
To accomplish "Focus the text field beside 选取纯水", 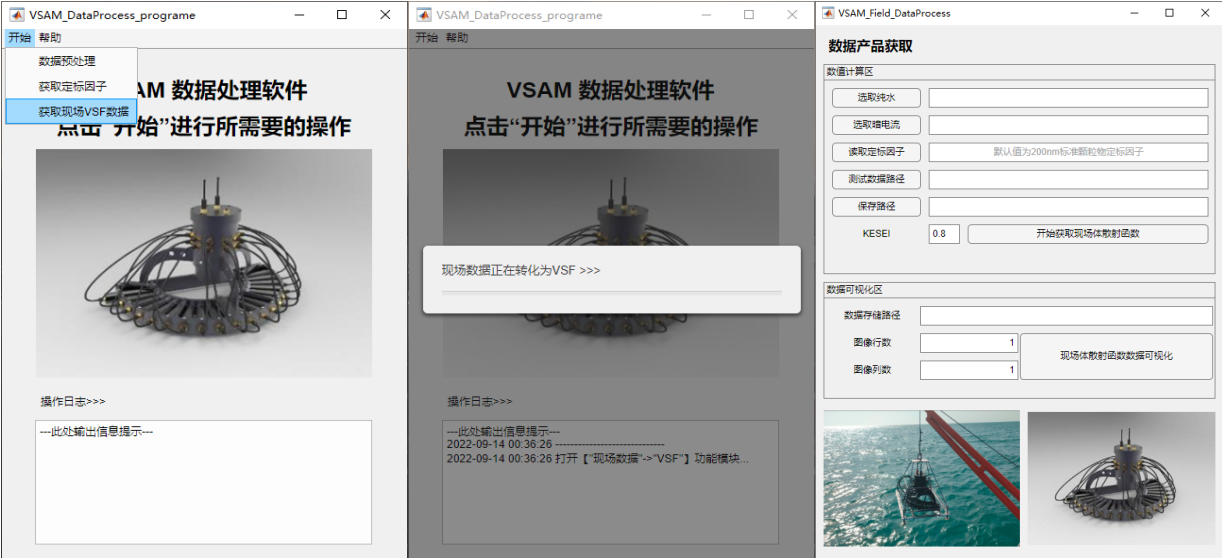I will [1068, 98].
